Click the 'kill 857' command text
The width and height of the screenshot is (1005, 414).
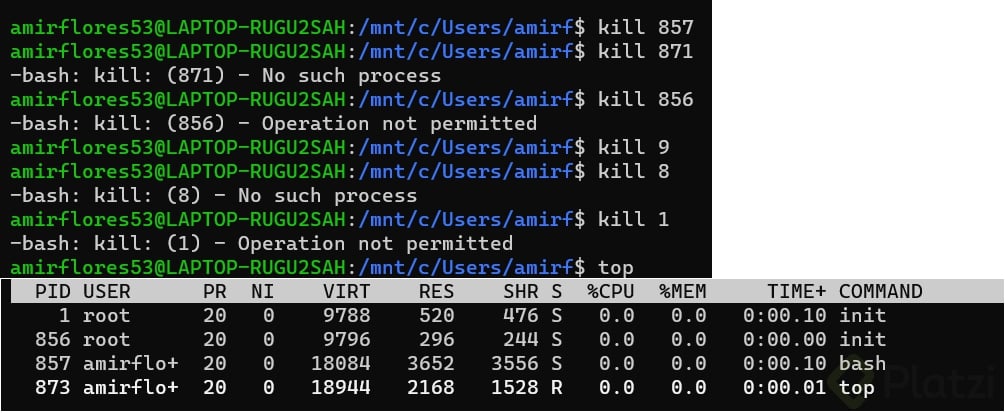pyautogui.click(x=645, y=28)
